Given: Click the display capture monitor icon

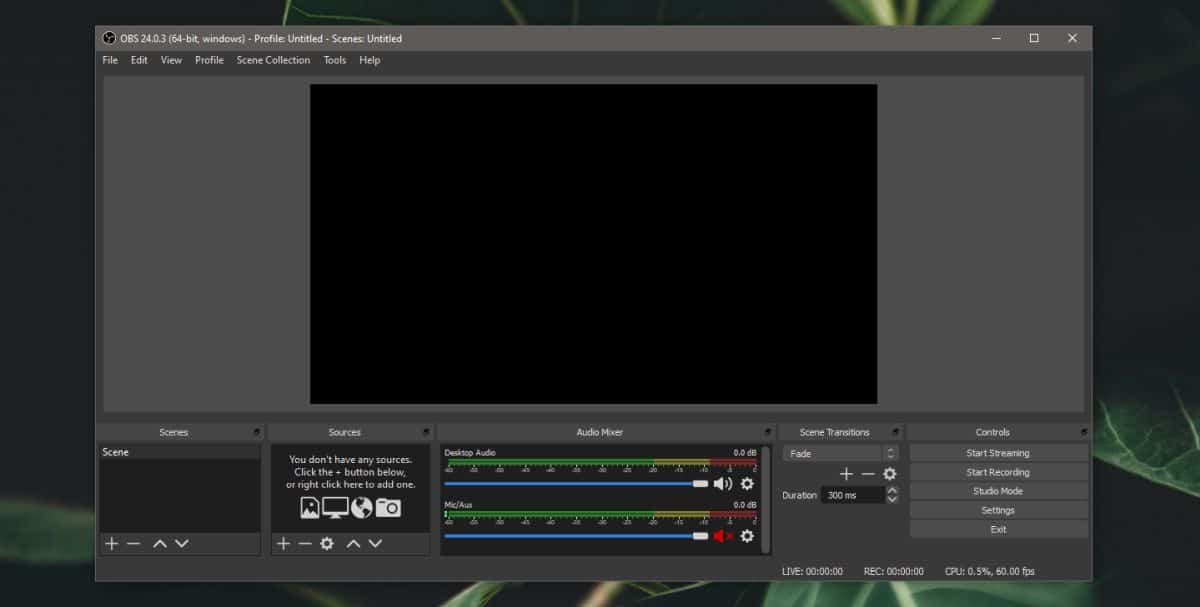Looking at the screenshot, I should 335,508.
